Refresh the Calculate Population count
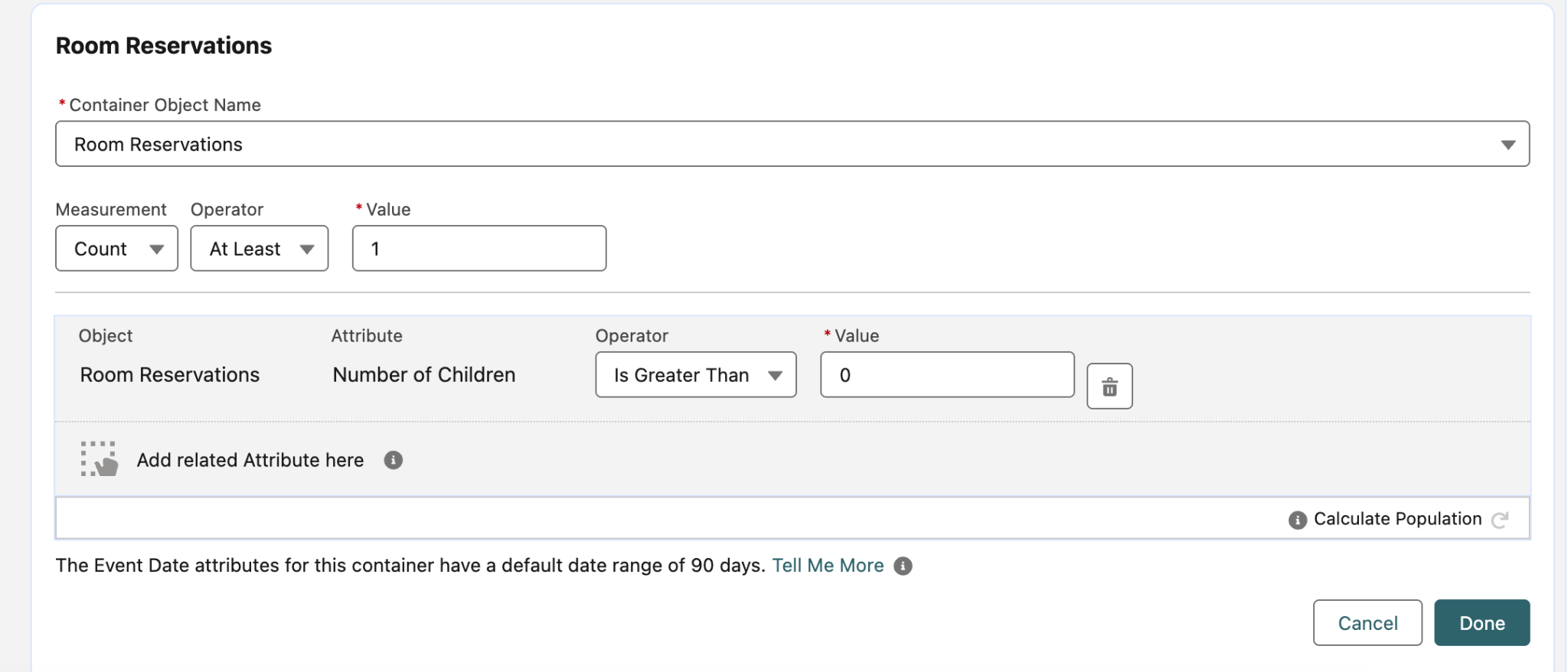Screen dimensions: 1568x672 1500,520
